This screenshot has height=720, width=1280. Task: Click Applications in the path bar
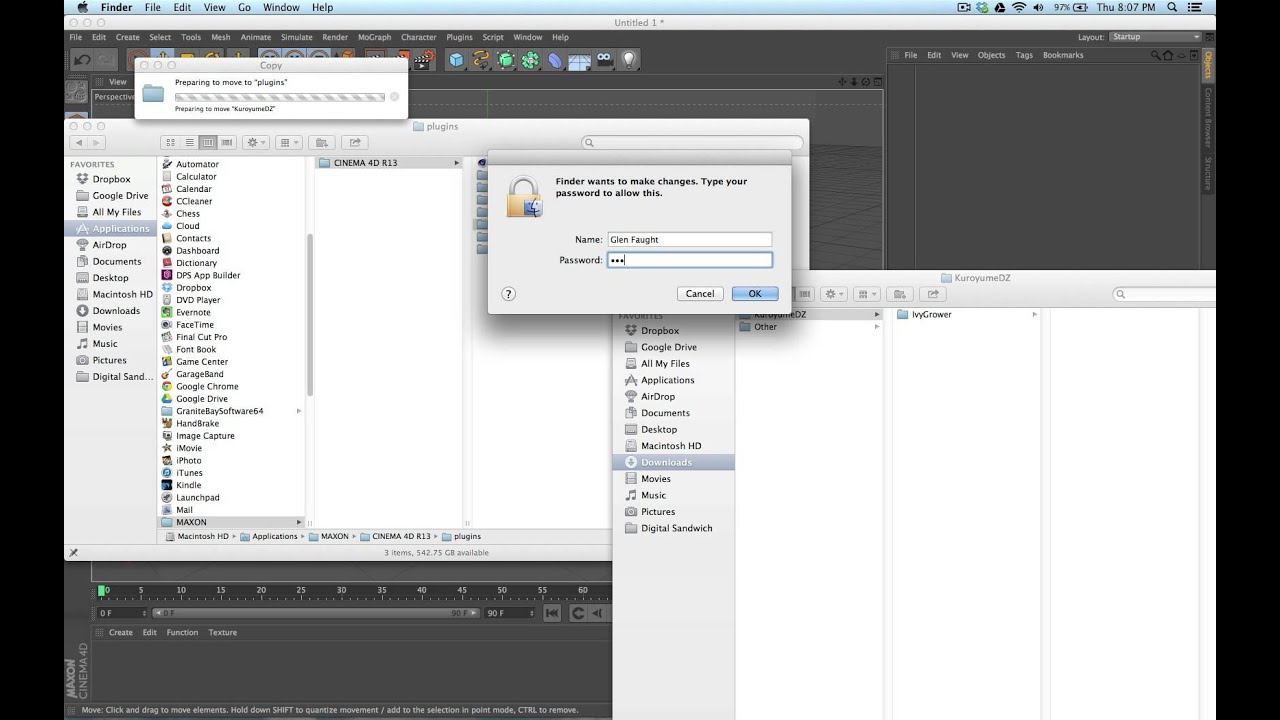pos(275,536)
